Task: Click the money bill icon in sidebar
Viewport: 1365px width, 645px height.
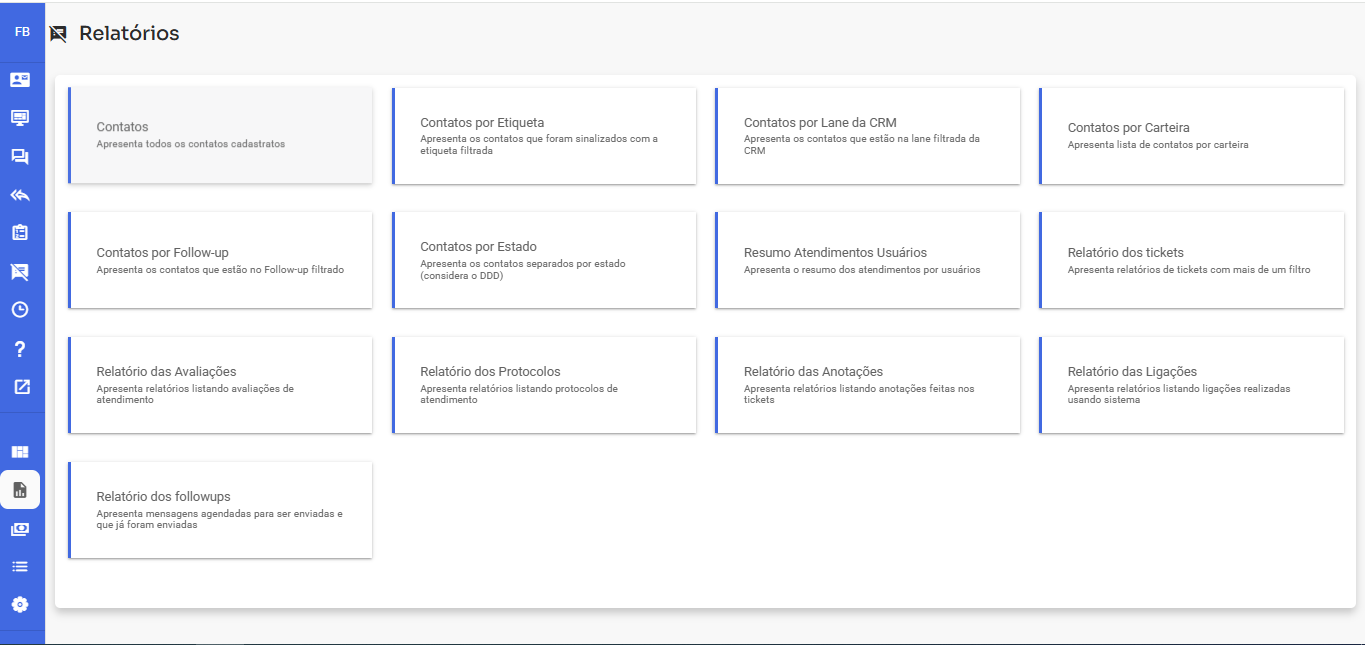Action: [x=20, y=529]
